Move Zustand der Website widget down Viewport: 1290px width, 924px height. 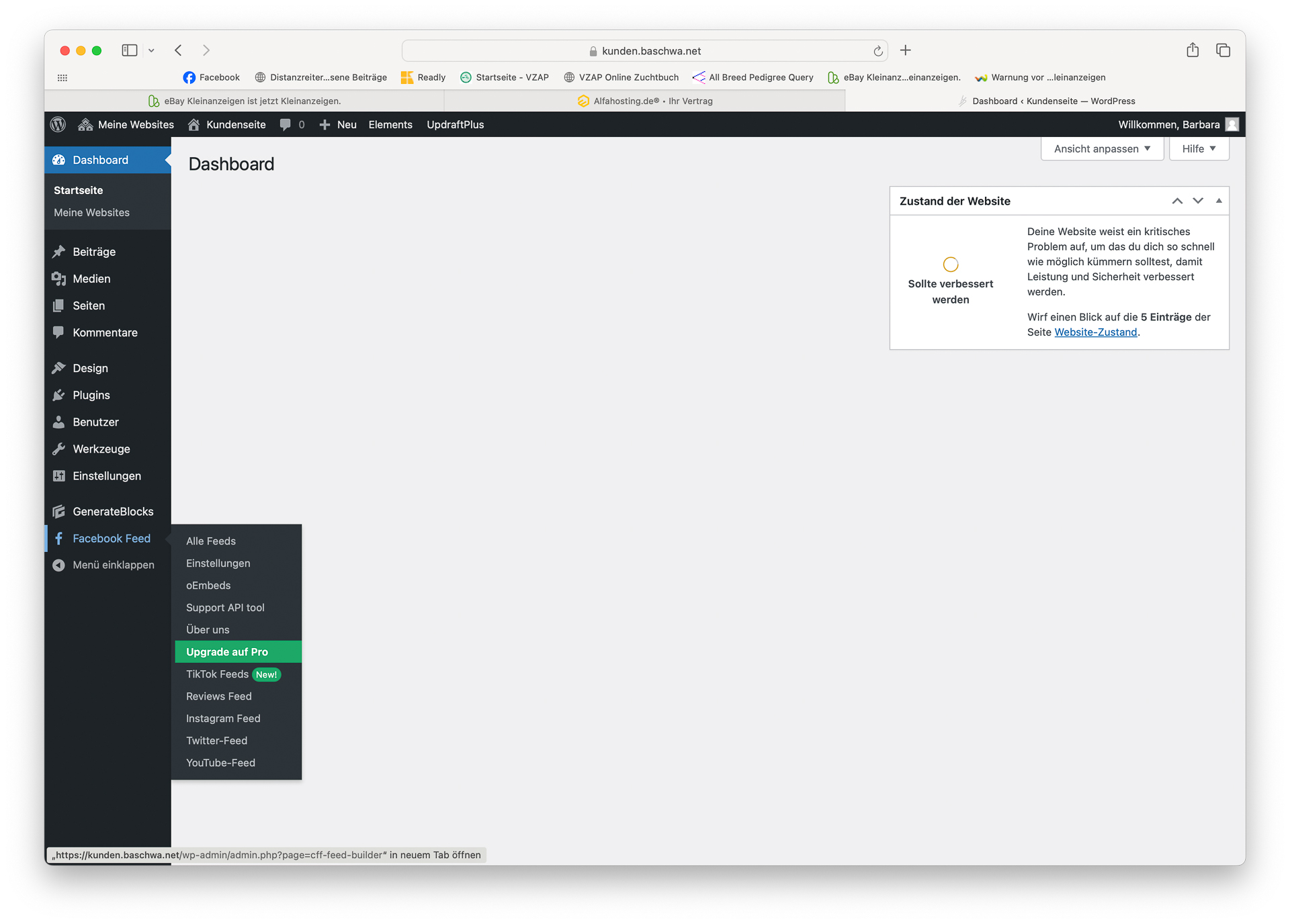1198,201
